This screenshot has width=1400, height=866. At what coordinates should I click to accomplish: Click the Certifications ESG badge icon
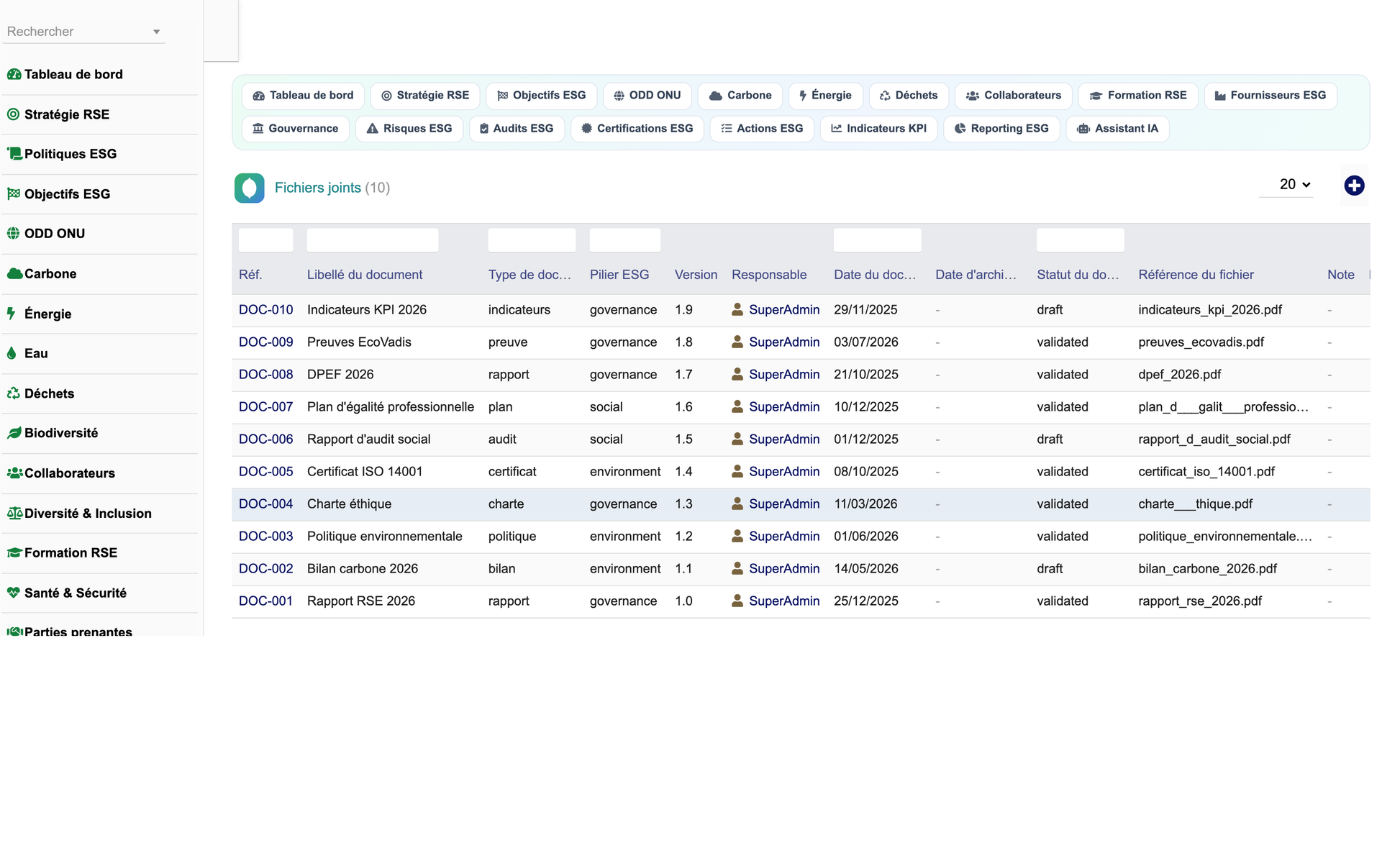(587, 129)
